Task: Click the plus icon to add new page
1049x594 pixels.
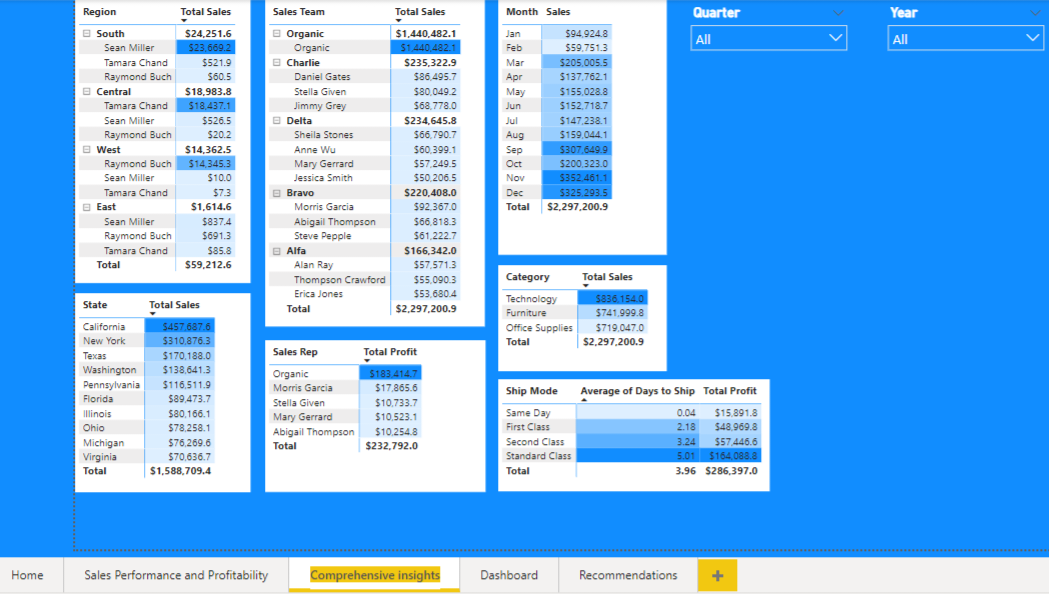Action: point(716,576)
